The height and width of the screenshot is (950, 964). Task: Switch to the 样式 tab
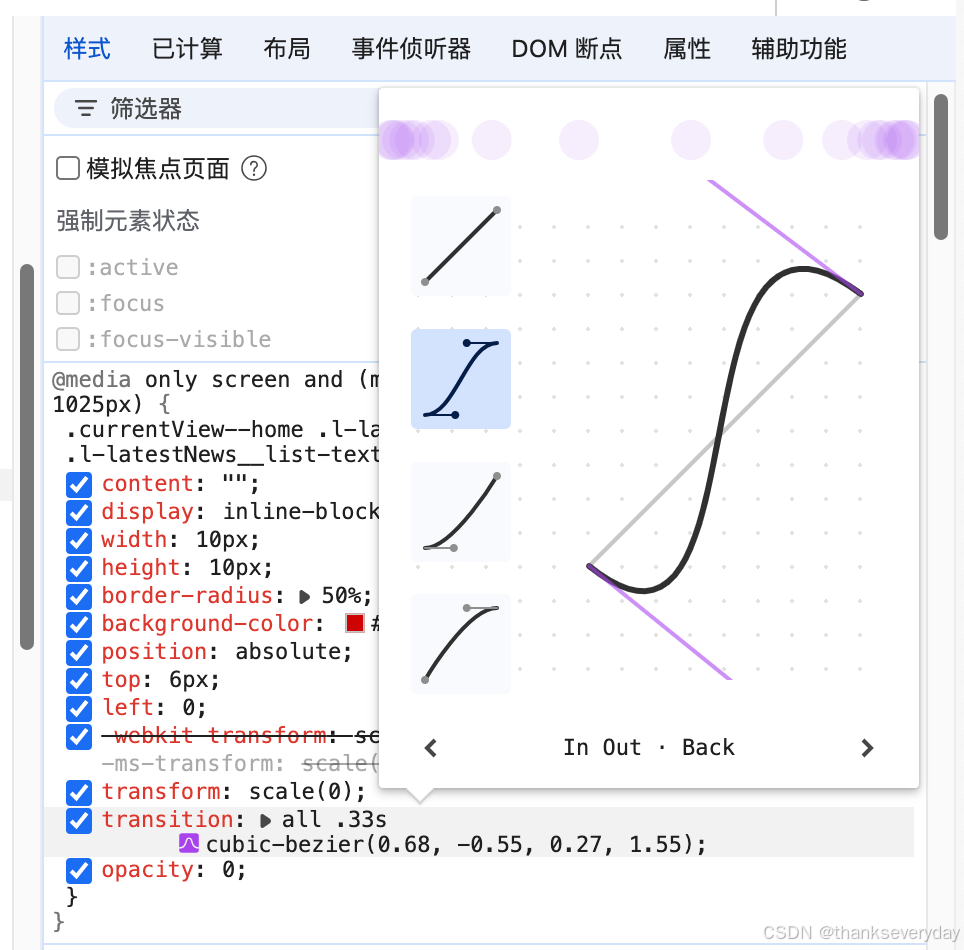(87, 49)
